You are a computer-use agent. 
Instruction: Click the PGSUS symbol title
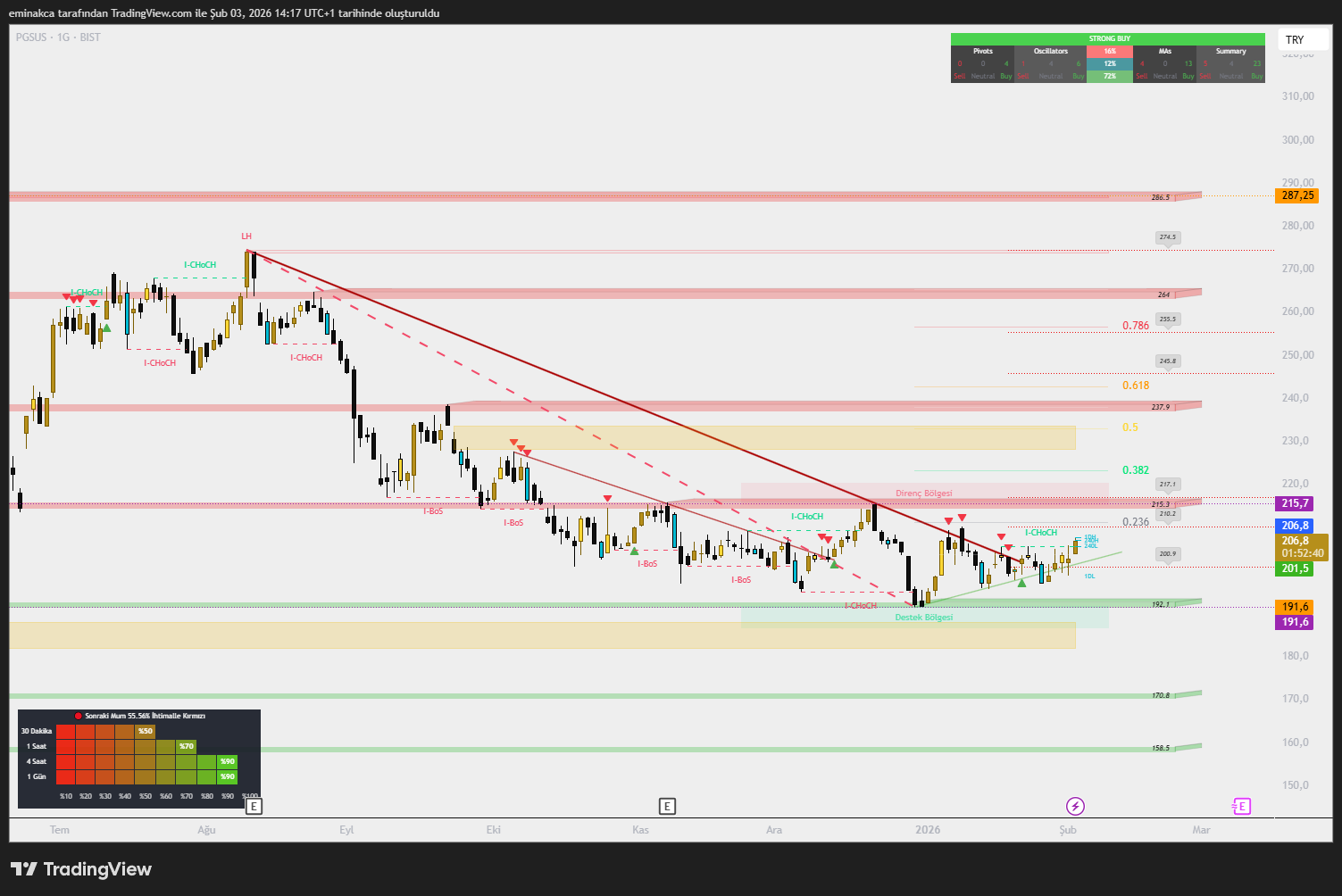click(x=32, y=37)
